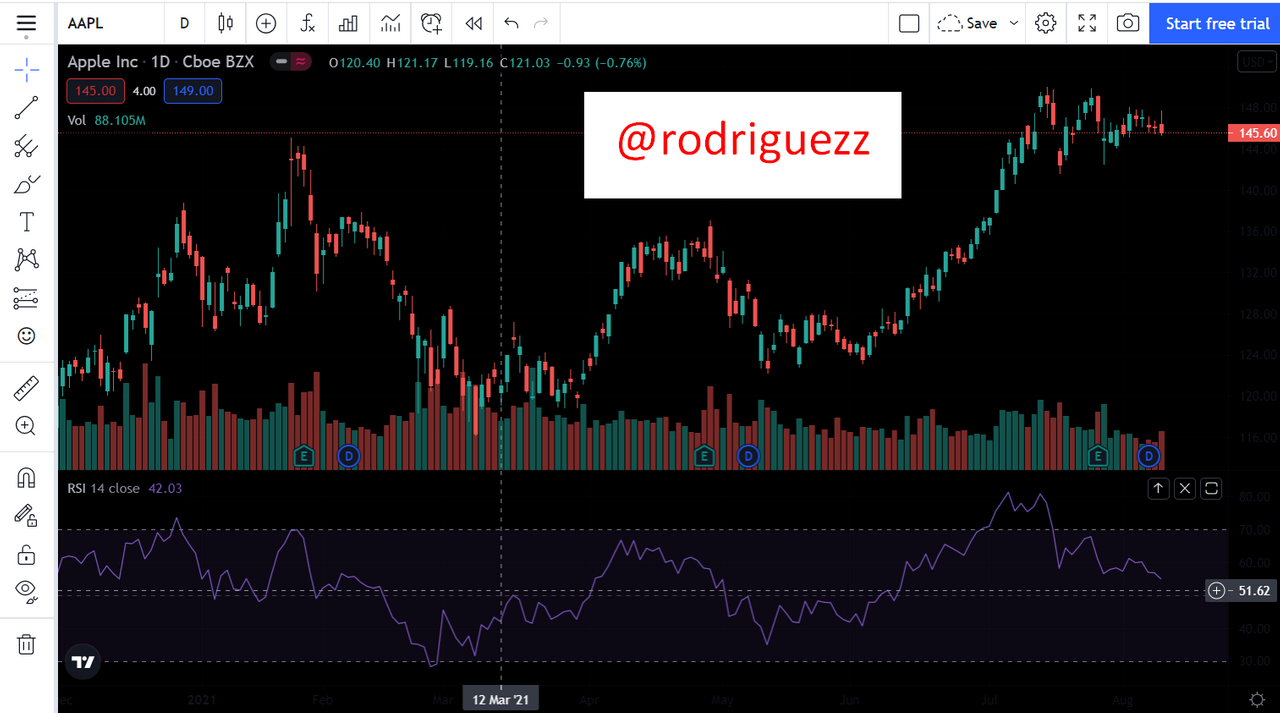Image resolution: width=1280 pixels, height=713 pixels.
Task: Open the chart settings gear
Action: 1046,23
